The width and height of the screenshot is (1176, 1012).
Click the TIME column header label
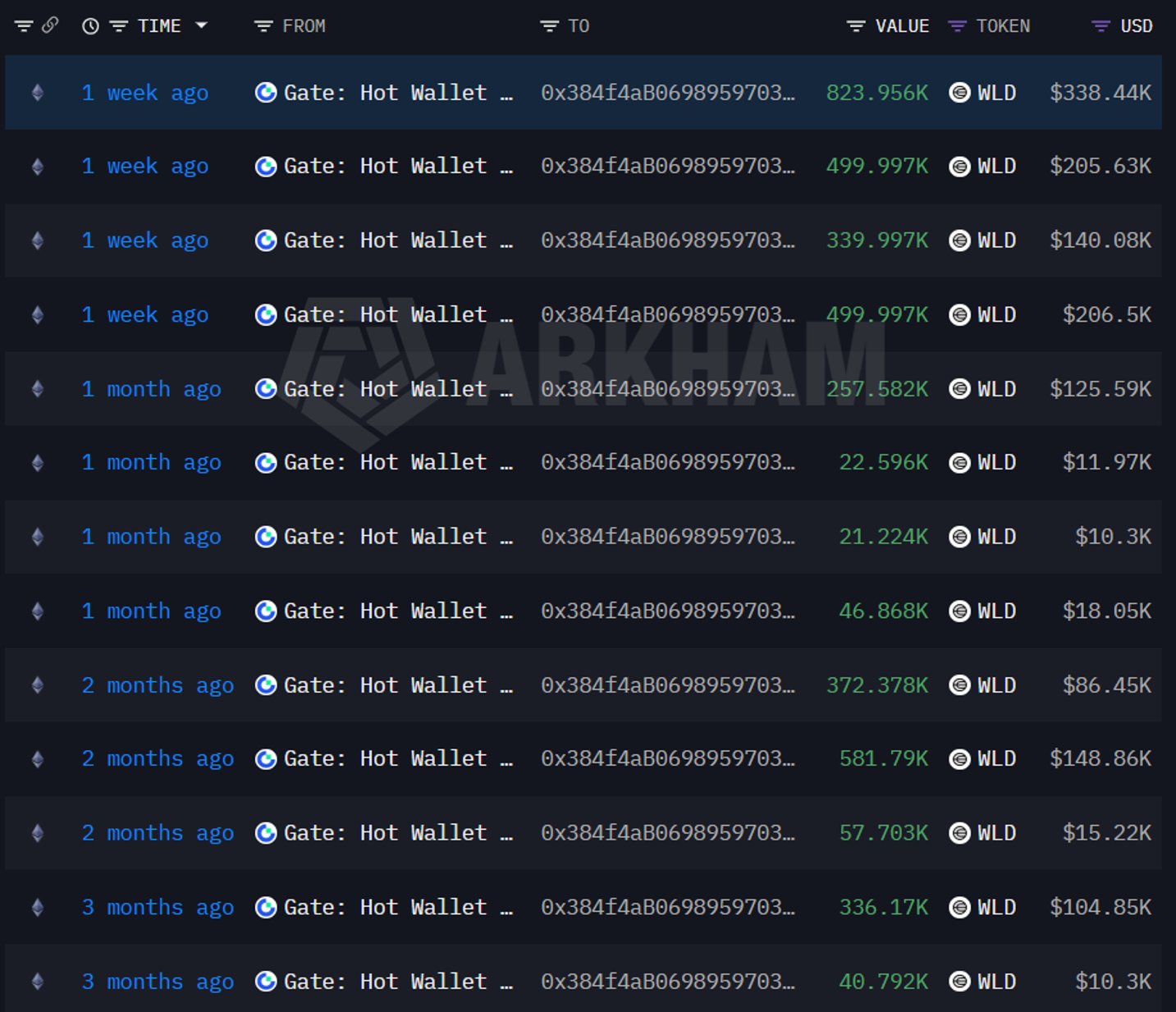[x=159, y=26]
